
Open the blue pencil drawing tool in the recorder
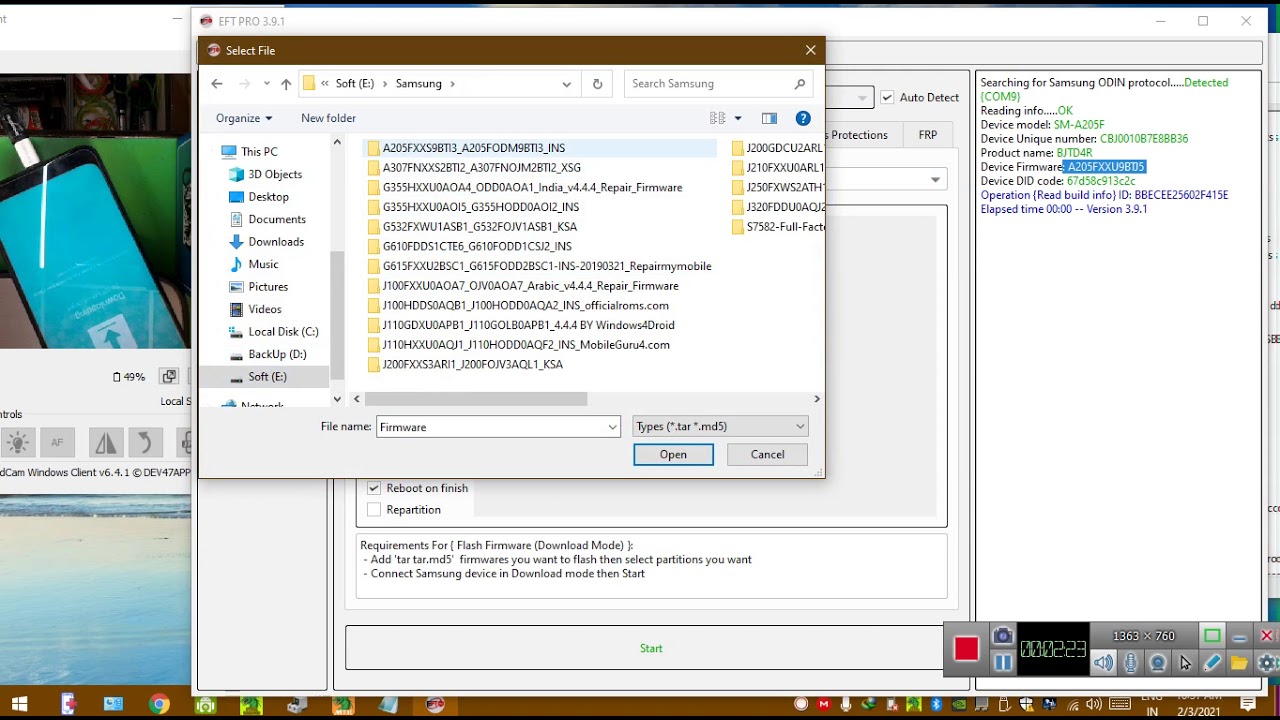point(1212,662)
